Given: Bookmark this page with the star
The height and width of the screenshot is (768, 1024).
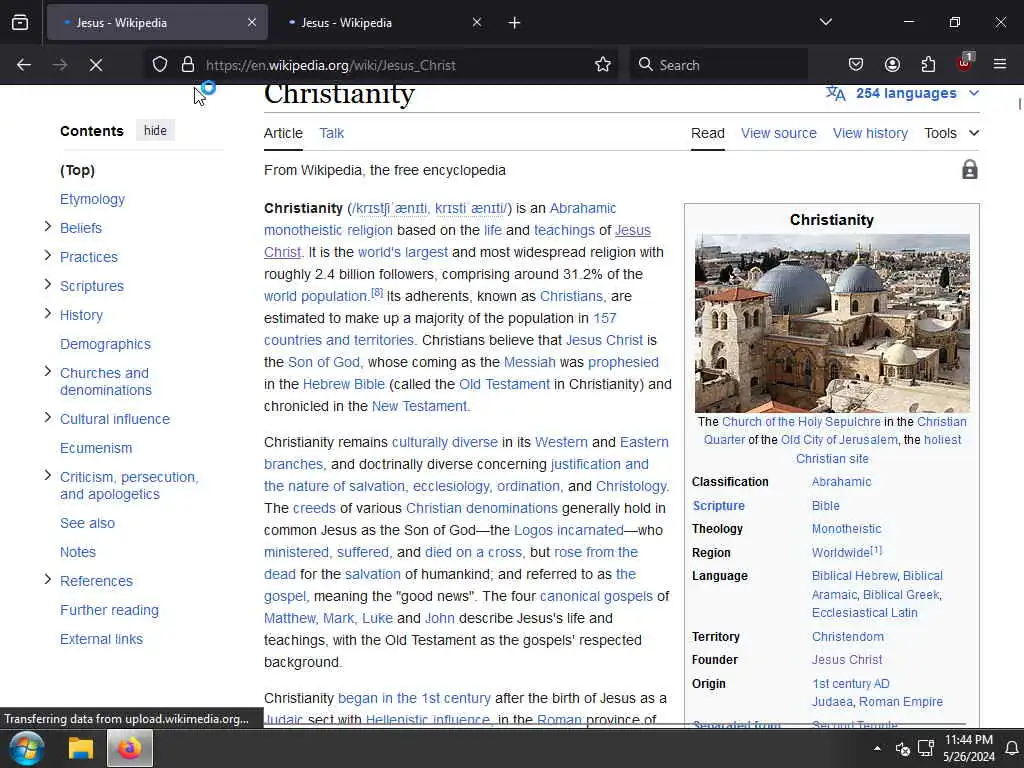Looking at the screenshot, I should tap(603, 65).
